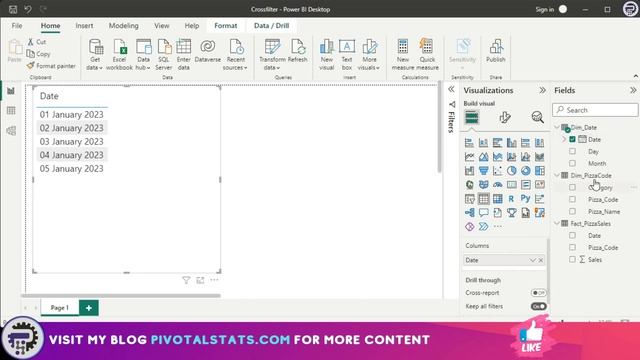Select the Table visual icon
The image size is (640, 360).
click(483, 199)
